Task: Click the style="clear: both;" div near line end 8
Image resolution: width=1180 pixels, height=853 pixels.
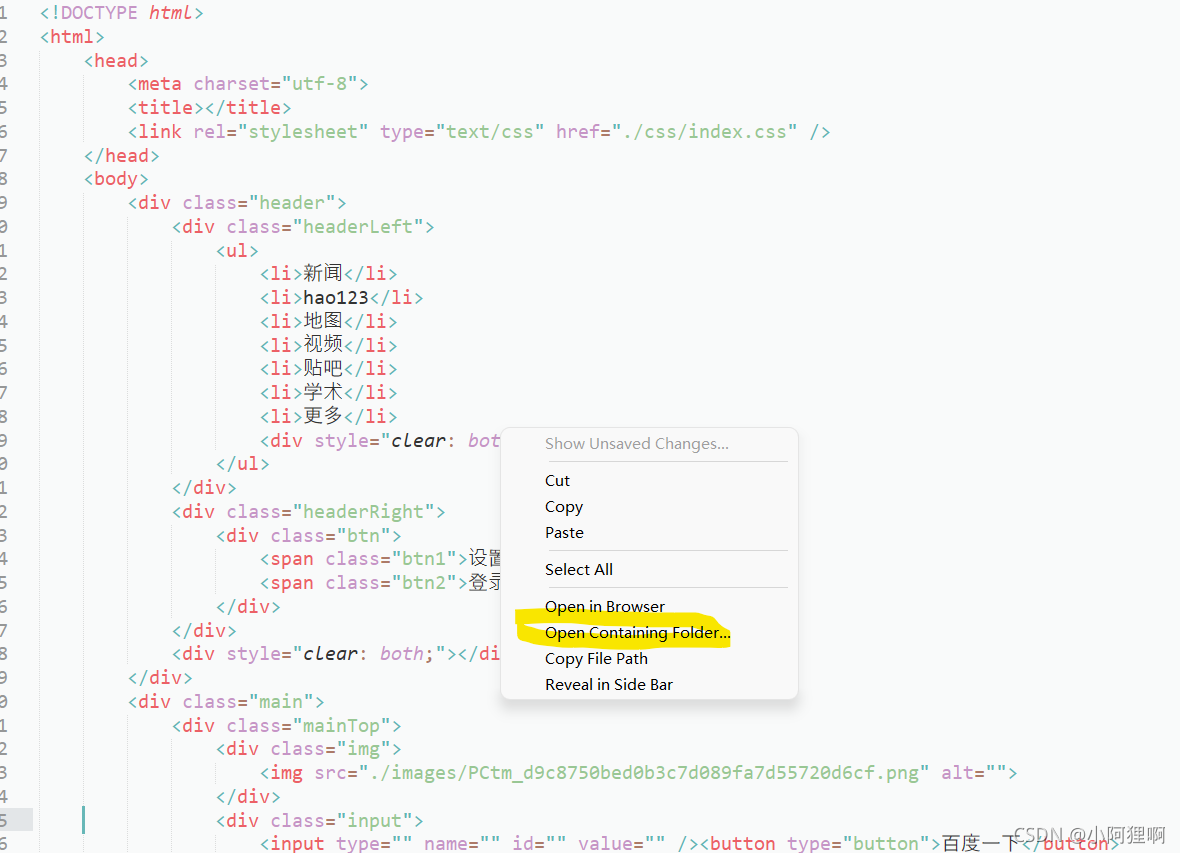Action: 336,653
